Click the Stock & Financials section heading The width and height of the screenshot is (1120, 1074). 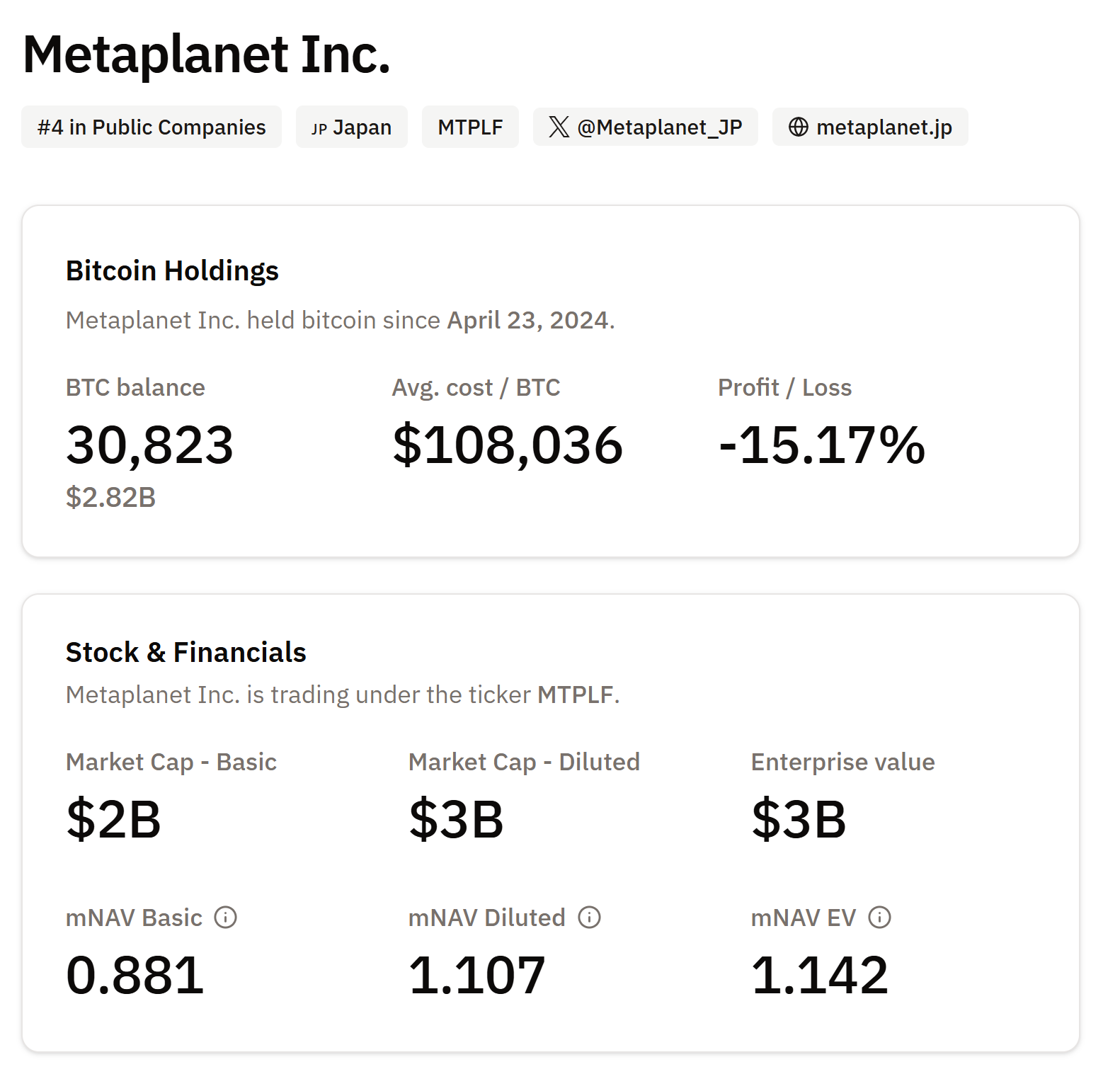[x=186, y=652]
